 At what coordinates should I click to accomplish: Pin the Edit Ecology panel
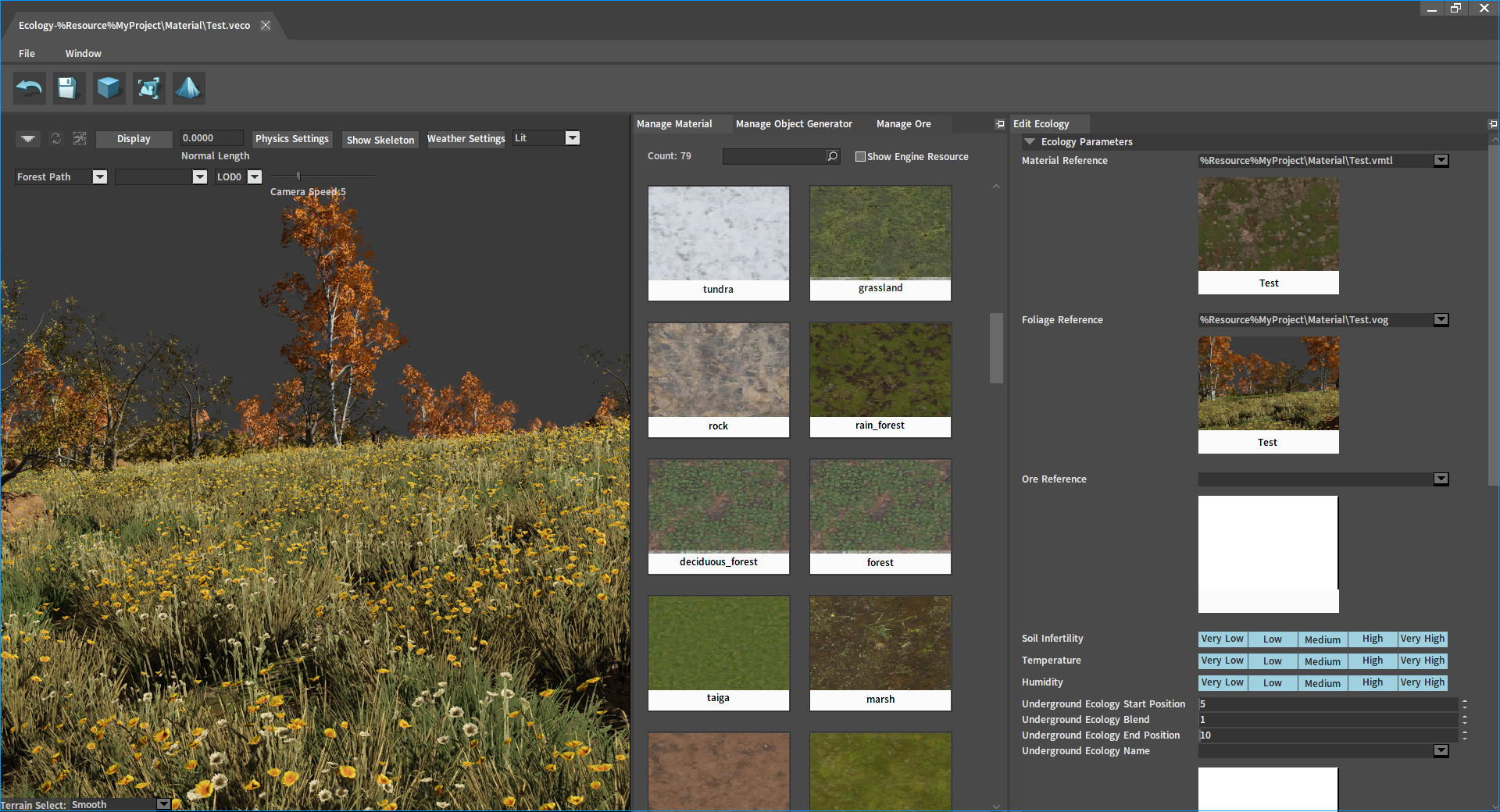[1493, 124]
